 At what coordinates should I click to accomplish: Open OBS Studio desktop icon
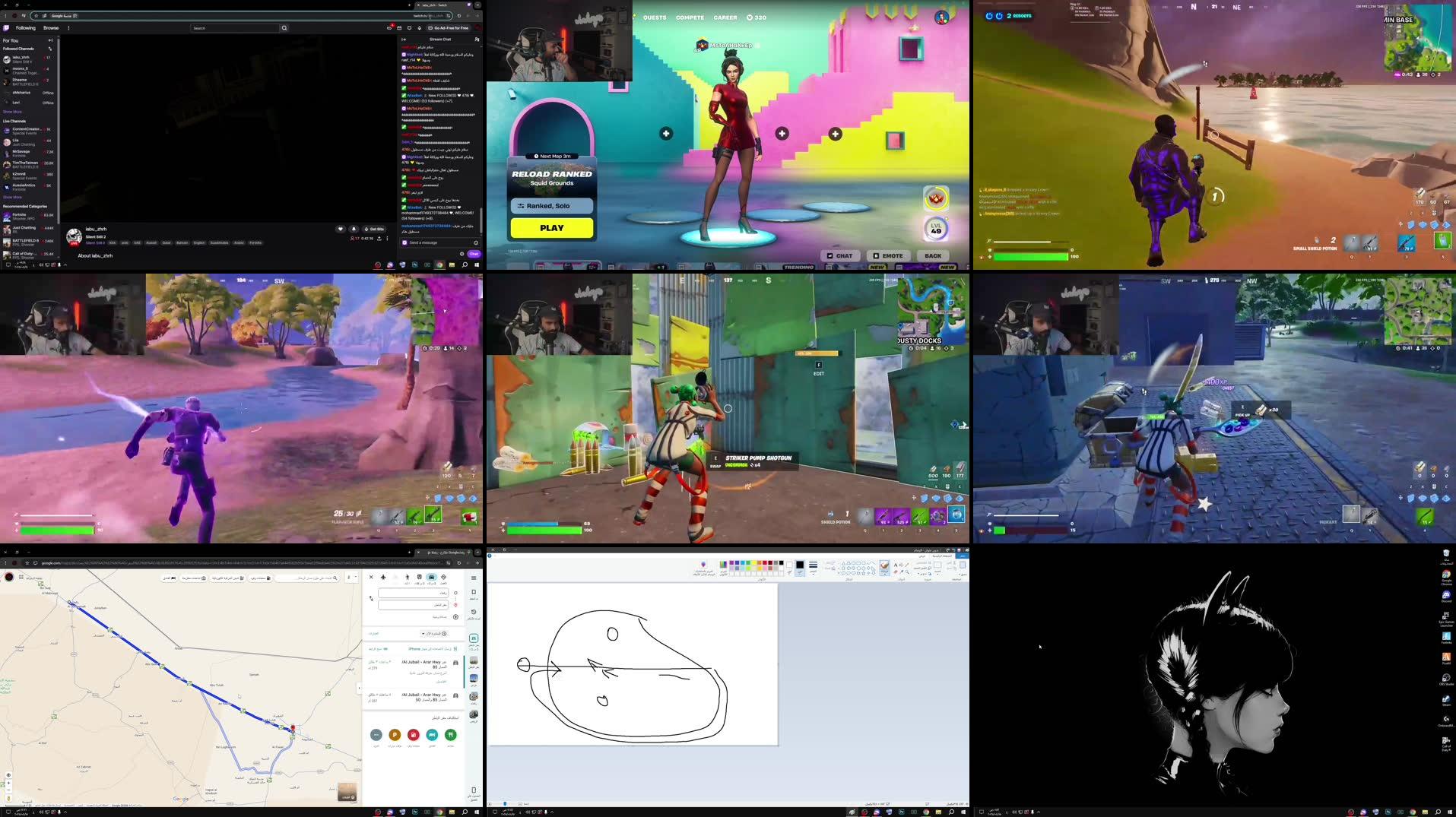point(1446,679)
